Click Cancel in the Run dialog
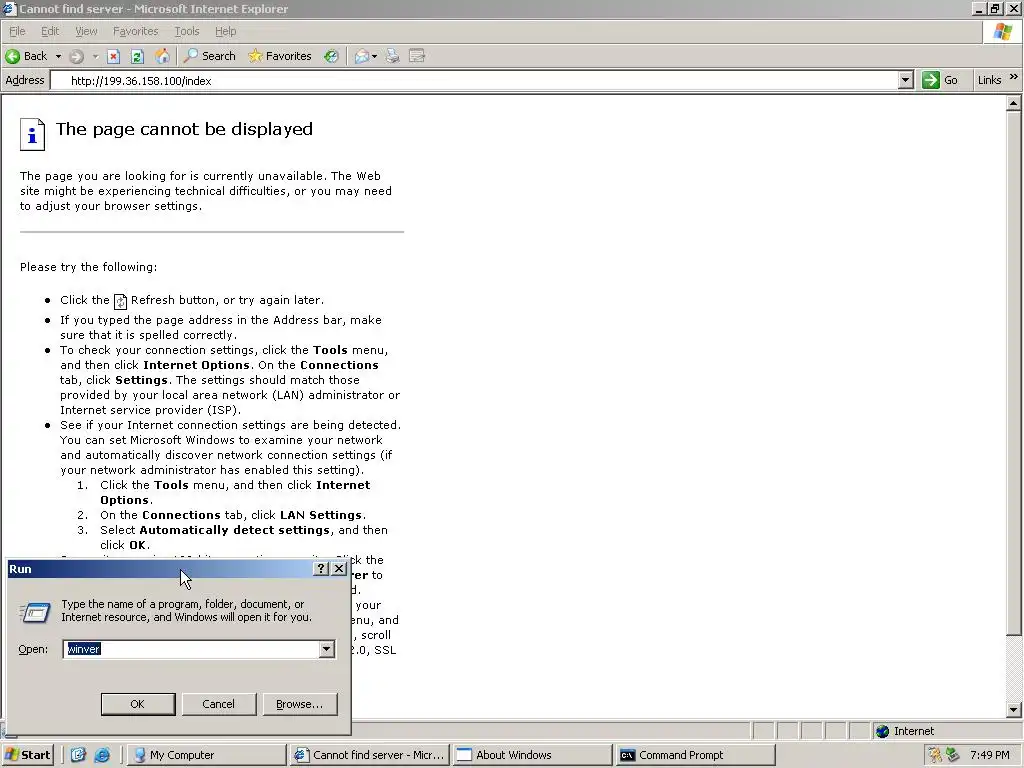Screen dimensions: 1024x768 point(219,704)
